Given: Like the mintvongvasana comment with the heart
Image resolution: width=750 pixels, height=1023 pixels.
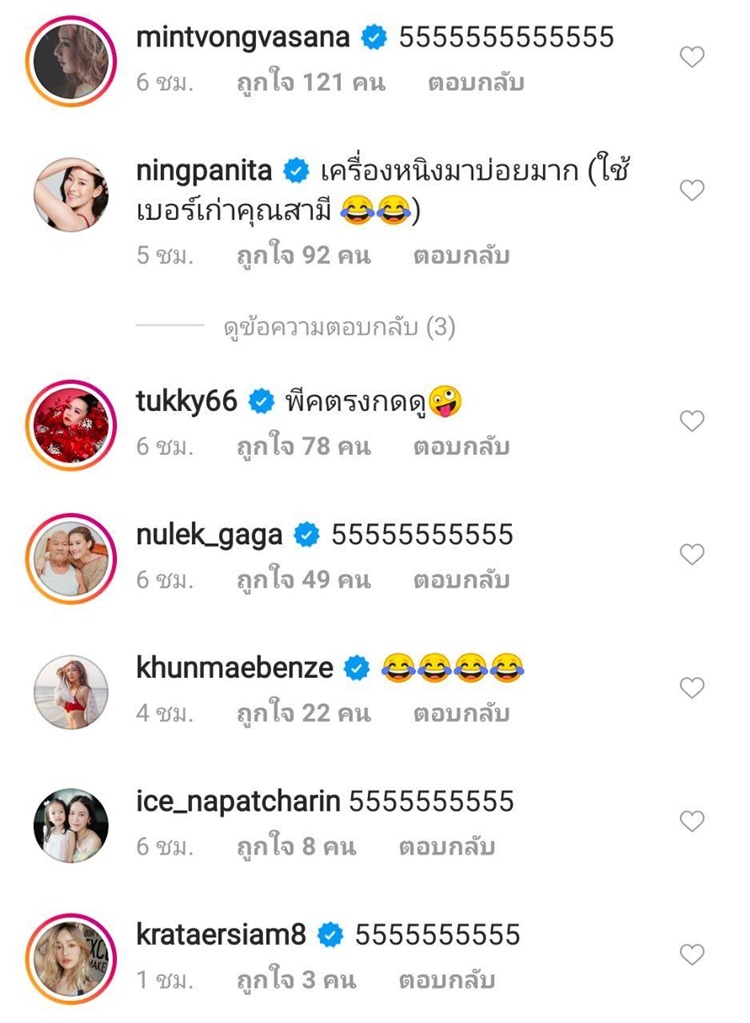Looking at the screenshot, I should (x=692, y=58).
